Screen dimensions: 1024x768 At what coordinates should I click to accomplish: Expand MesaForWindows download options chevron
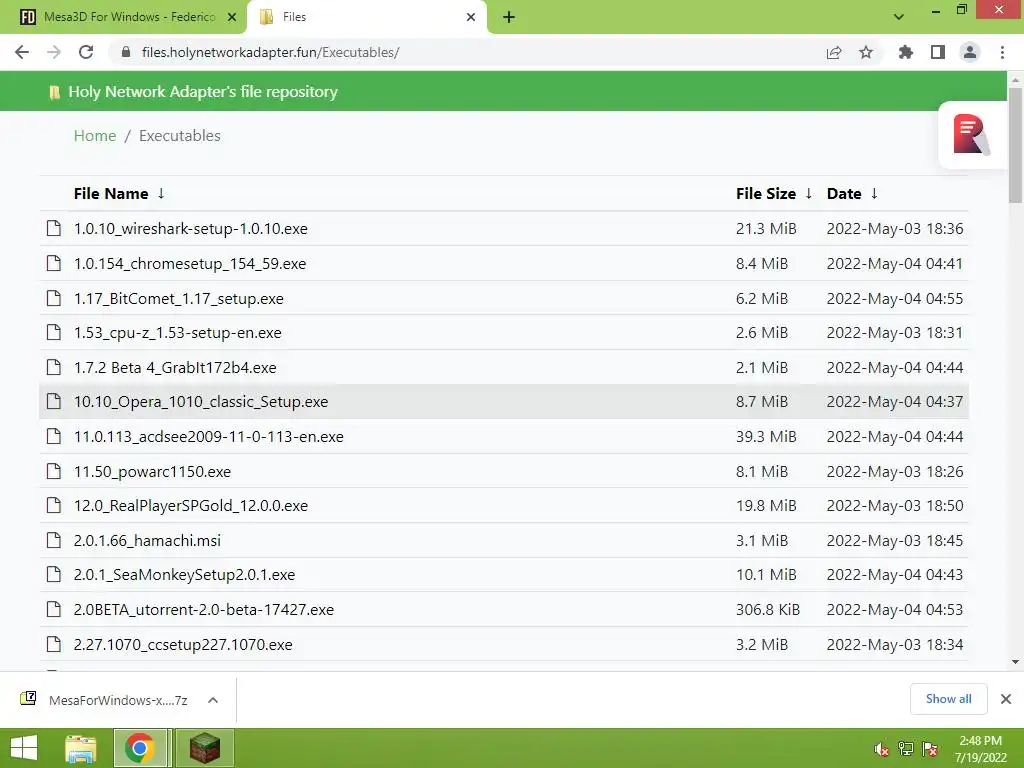pyautogui.click(x=212, y=699)
